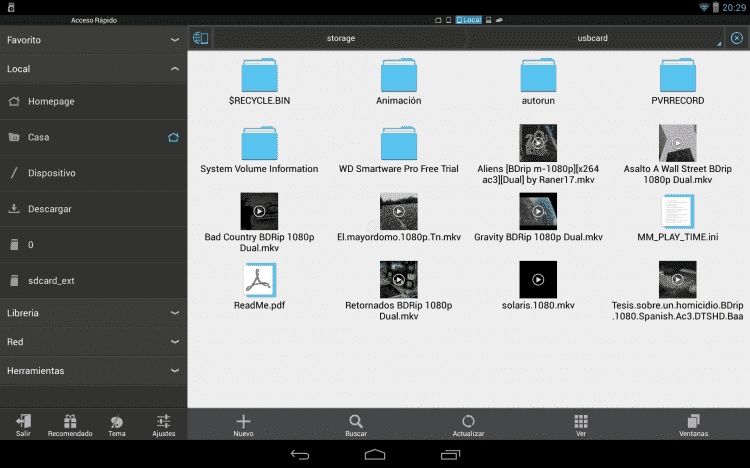This screenshot has height=468, width=750.
Task: Open the Descargar folder shortcut
Action: (x=93, y=209)
